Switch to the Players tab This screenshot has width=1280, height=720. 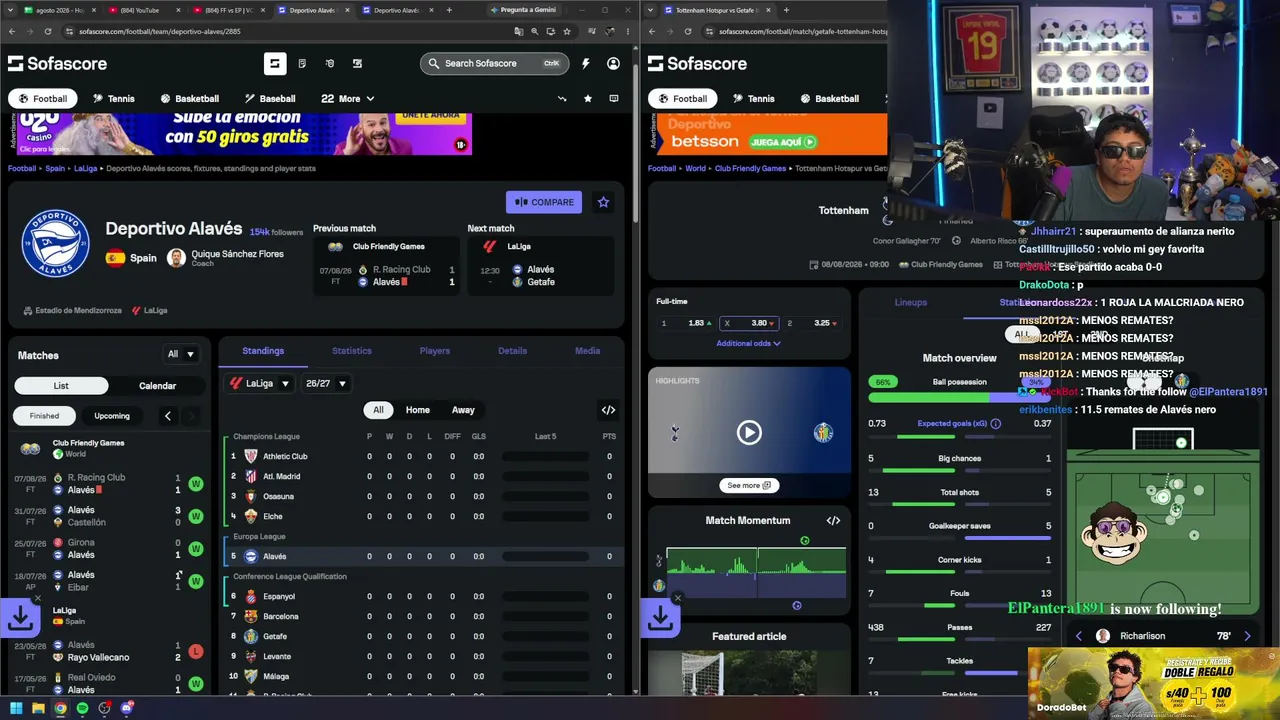[x=435, y=351]
